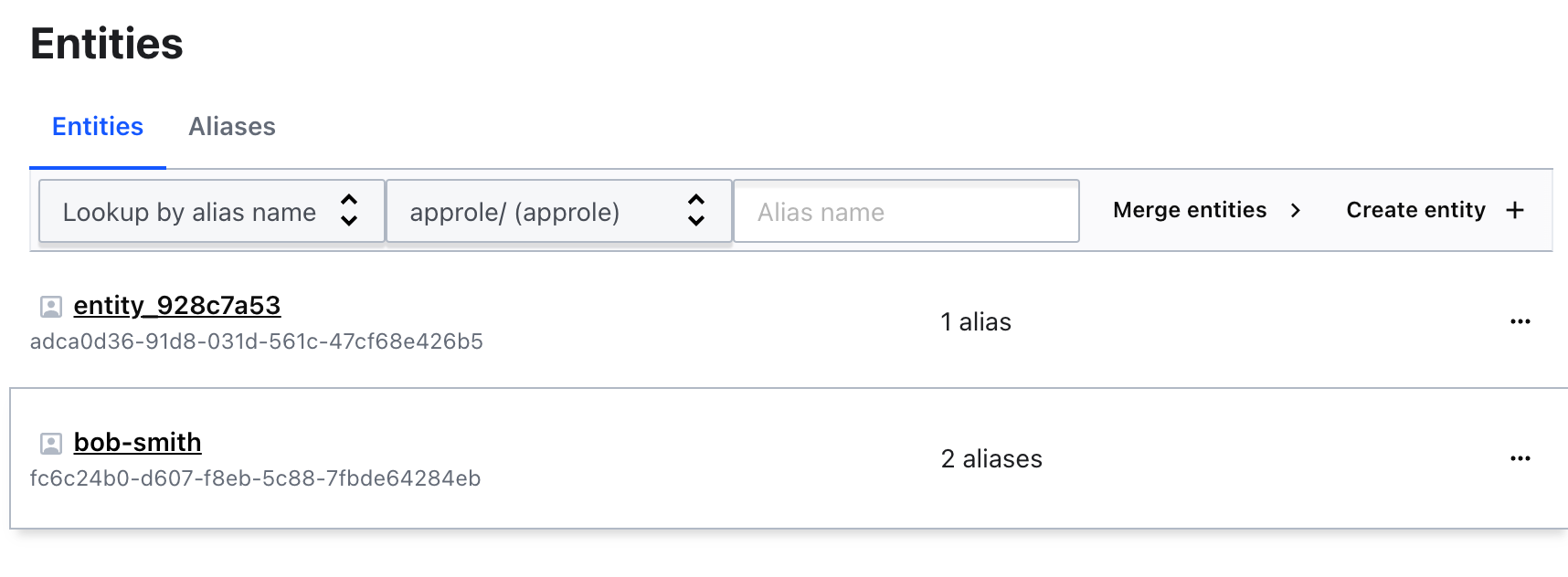
Task: Open the entity_928c7a53 entity link
Action: [x=177, y=305]
